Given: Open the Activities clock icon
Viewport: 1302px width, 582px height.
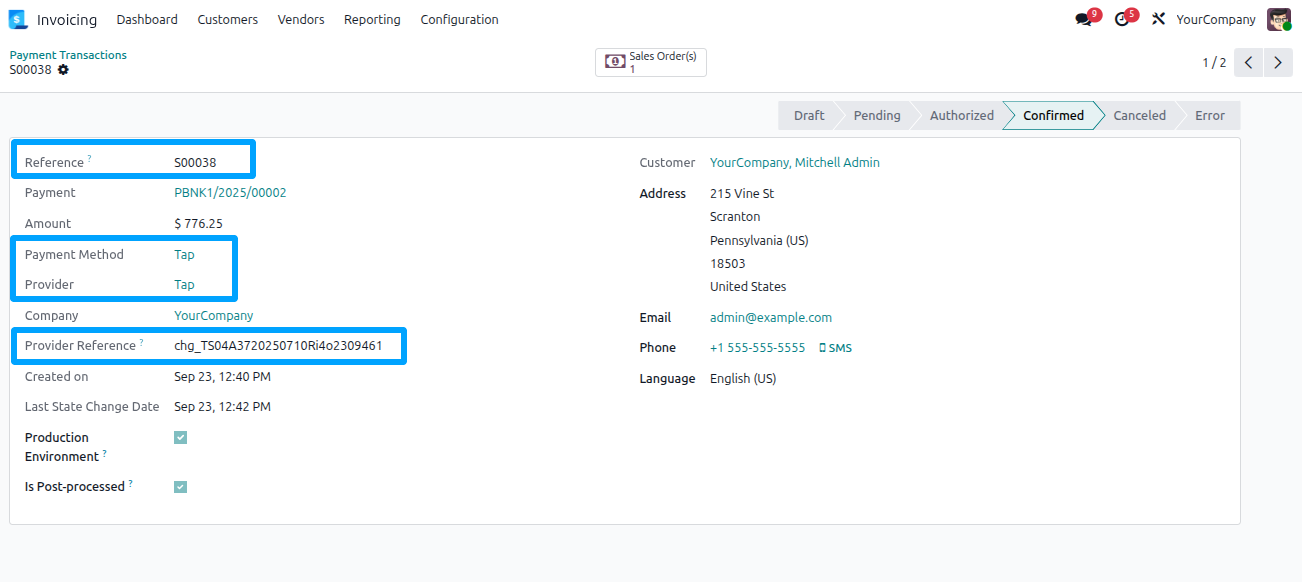Looking at the screenshot, I should (x=1122, y=19).
